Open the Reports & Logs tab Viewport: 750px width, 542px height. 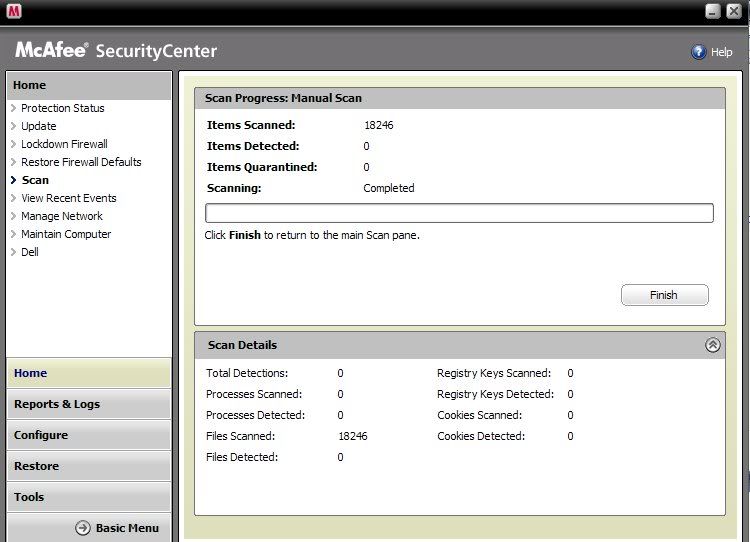tap(89, 404)
